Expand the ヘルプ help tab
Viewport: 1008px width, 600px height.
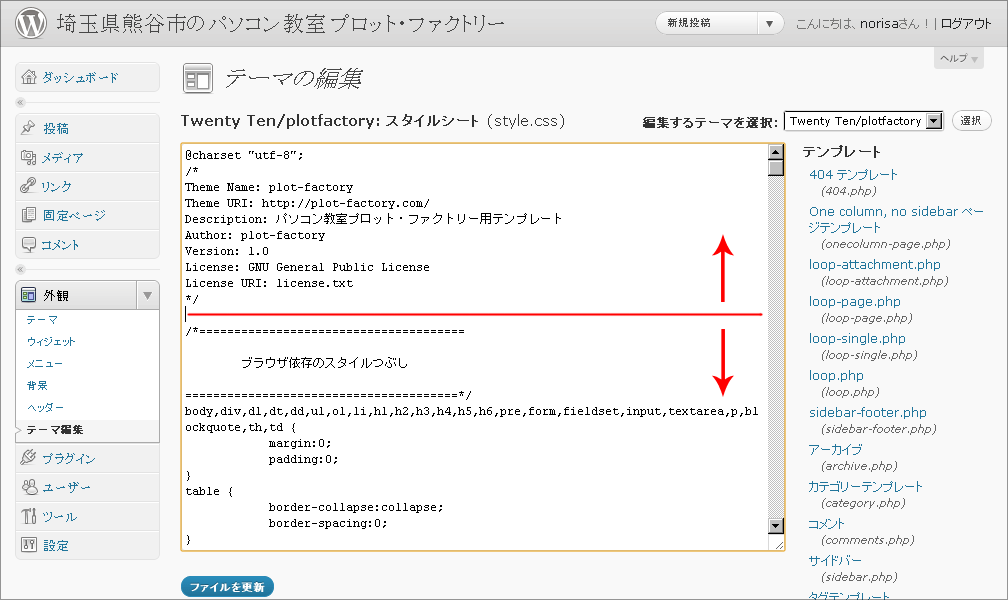(x=958, y=59)
